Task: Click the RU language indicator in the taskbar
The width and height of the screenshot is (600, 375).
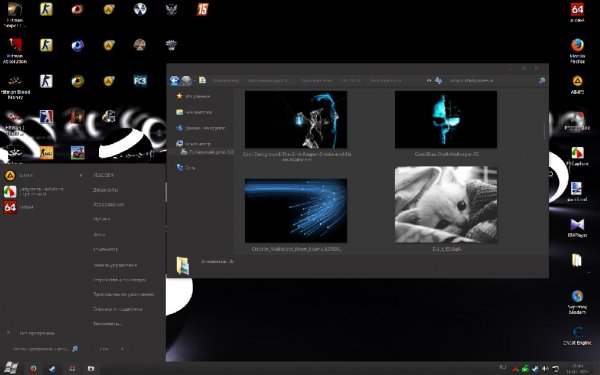Action: click(503, 367)
